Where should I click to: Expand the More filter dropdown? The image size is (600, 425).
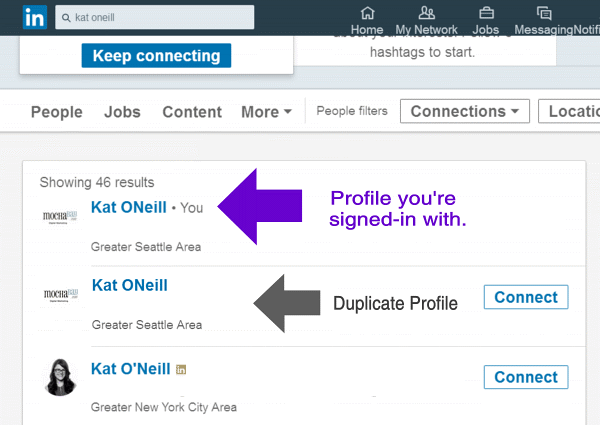[x=266, y=112]
